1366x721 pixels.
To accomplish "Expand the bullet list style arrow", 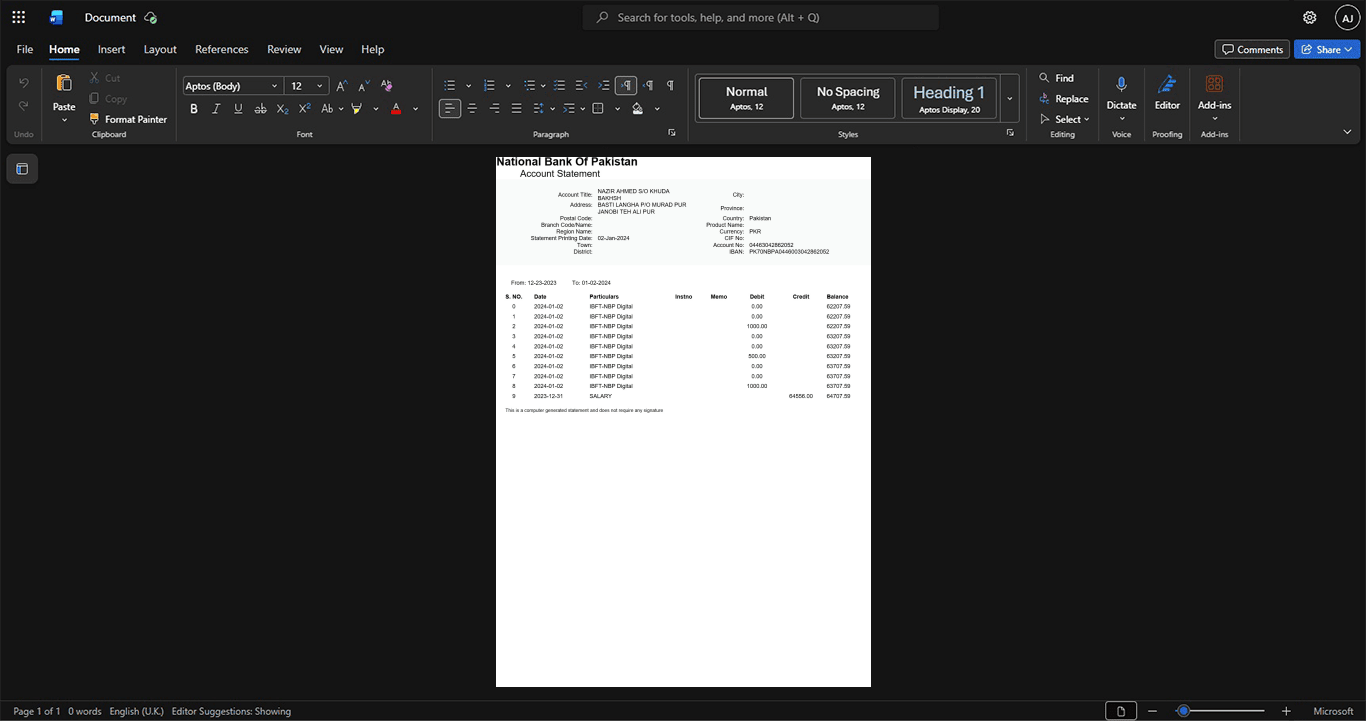I will point(468,86).
